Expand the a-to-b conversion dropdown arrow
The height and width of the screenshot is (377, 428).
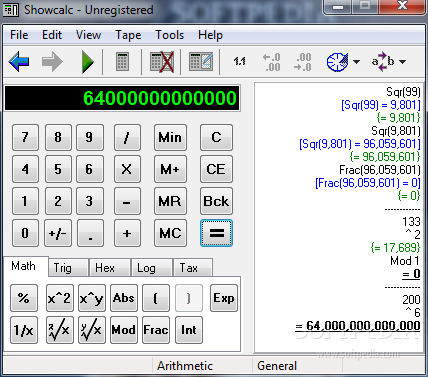click(402, 62)
